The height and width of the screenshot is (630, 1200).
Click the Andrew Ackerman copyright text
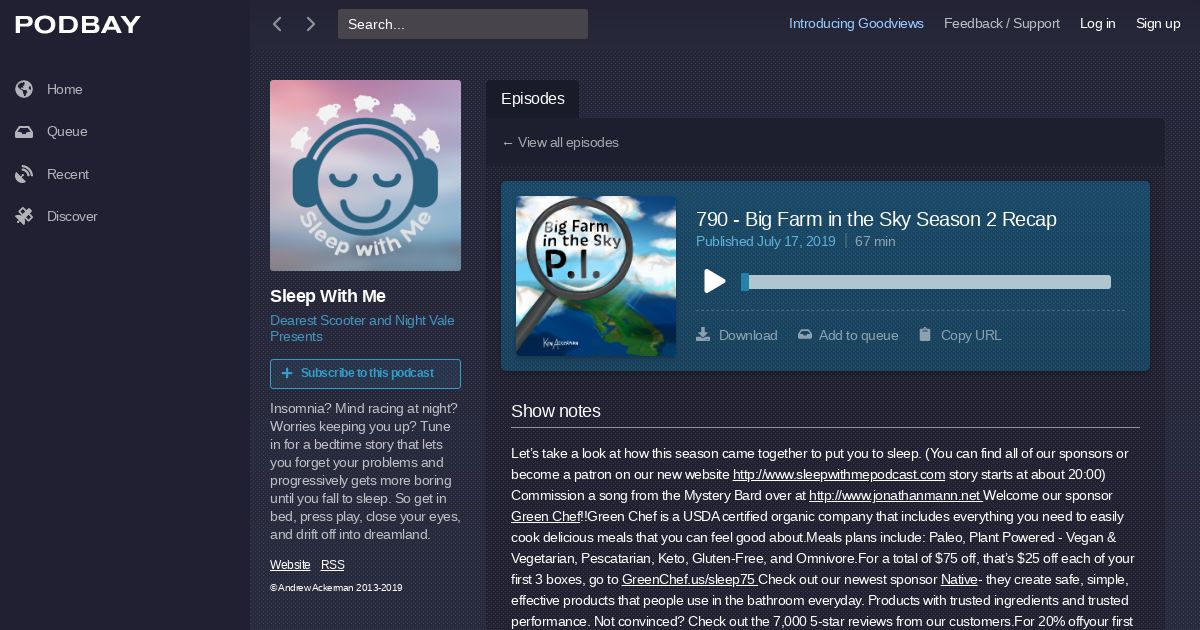tap(336, 588)
